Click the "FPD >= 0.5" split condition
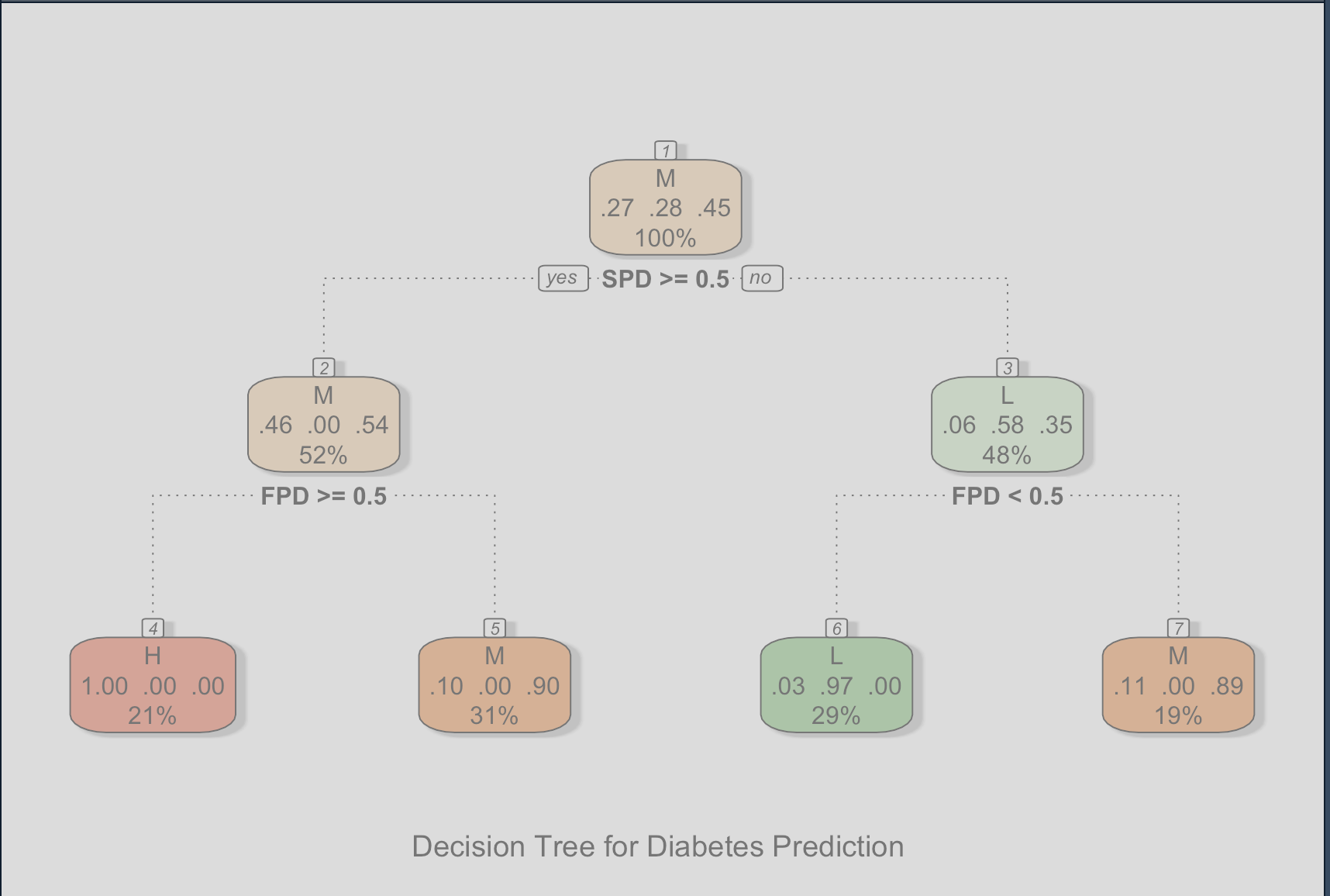Viewport: 1330px width, 896px height. 324,496
